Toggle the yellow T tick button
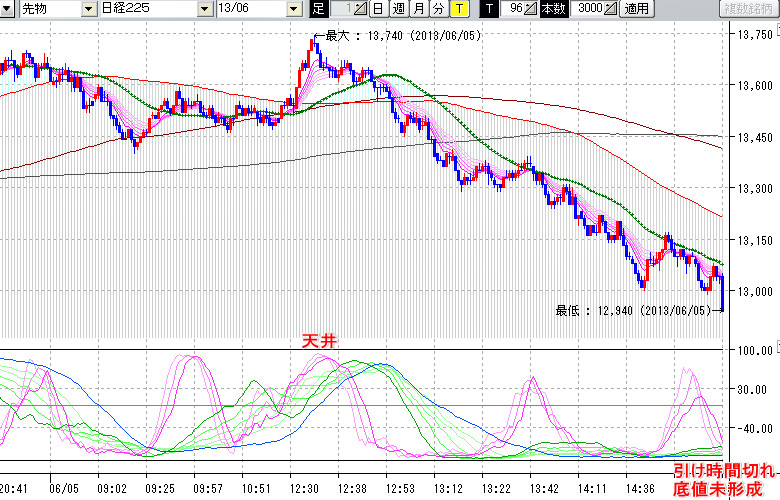The height and width of the screenshot is (500, 780). point(458,9)
